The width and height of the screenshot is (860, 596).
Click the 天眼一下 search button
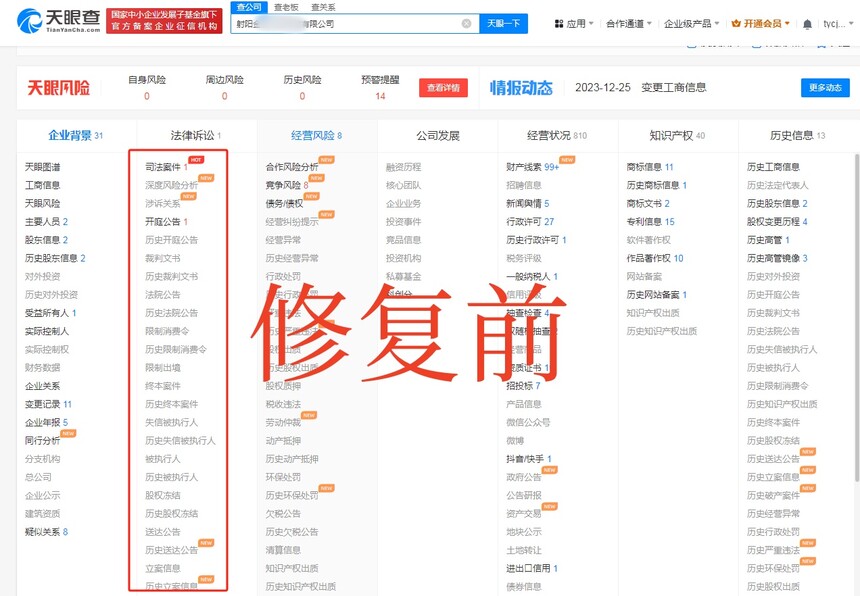[503, 24]
